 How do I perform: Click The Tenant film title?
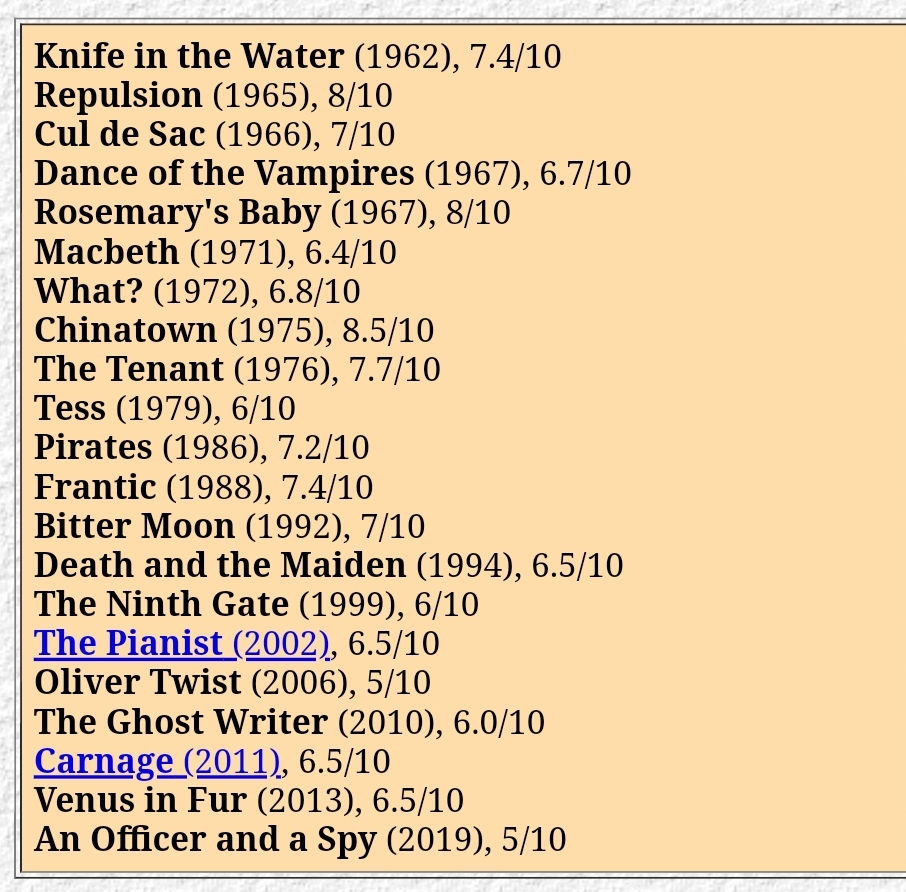click(x=129, y=369)
